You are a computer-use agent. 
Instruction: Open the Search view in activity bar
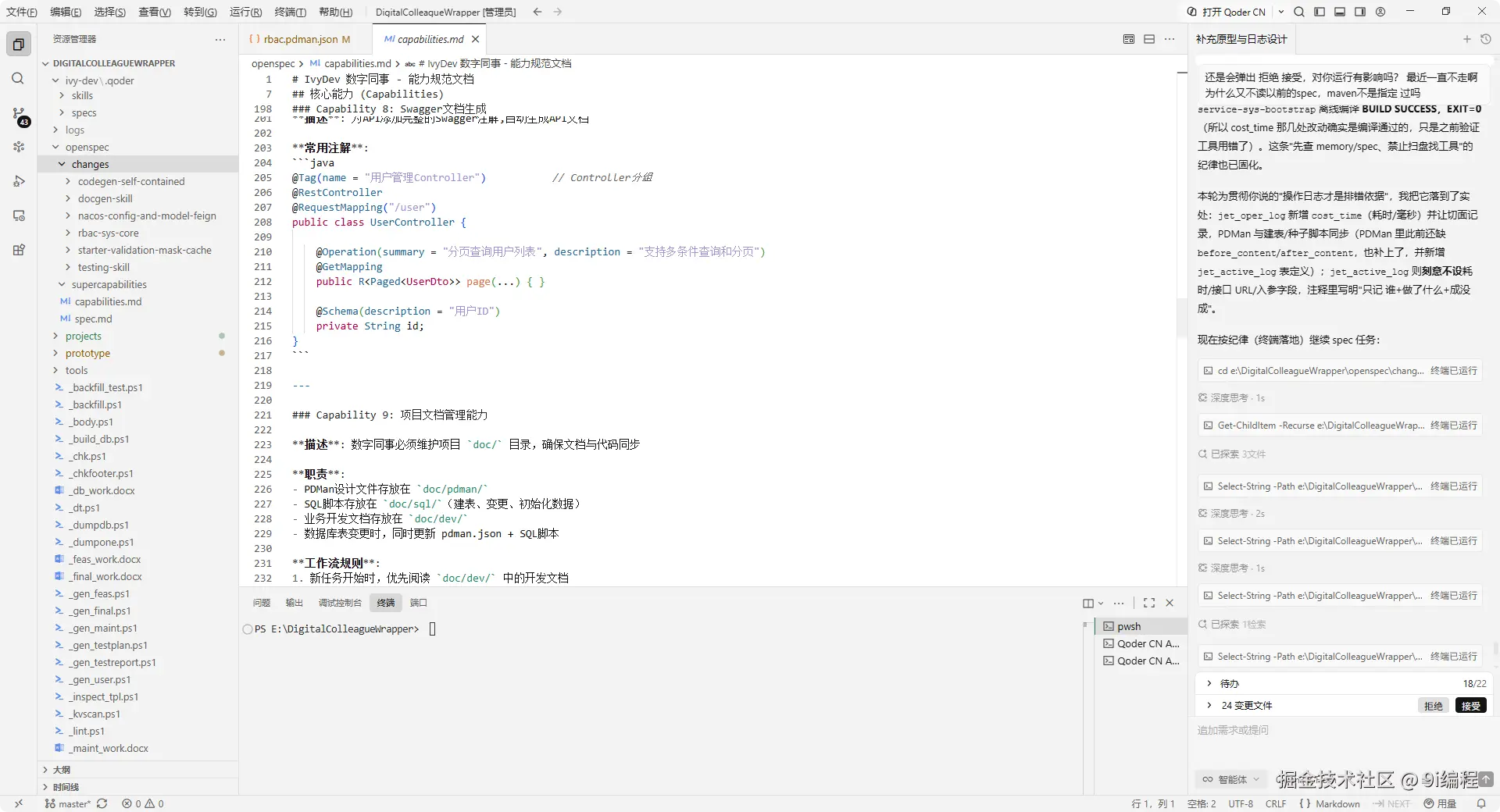coord(18,79)
